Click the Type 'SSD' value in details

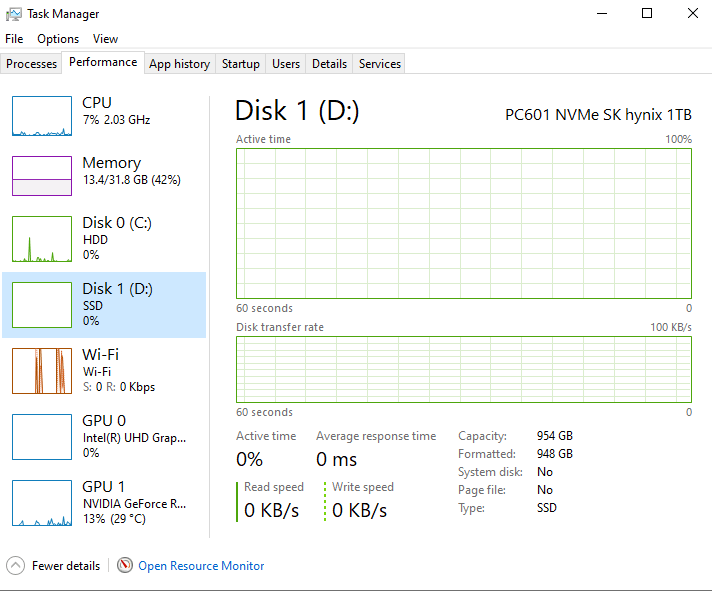click(x=547, y=508)
